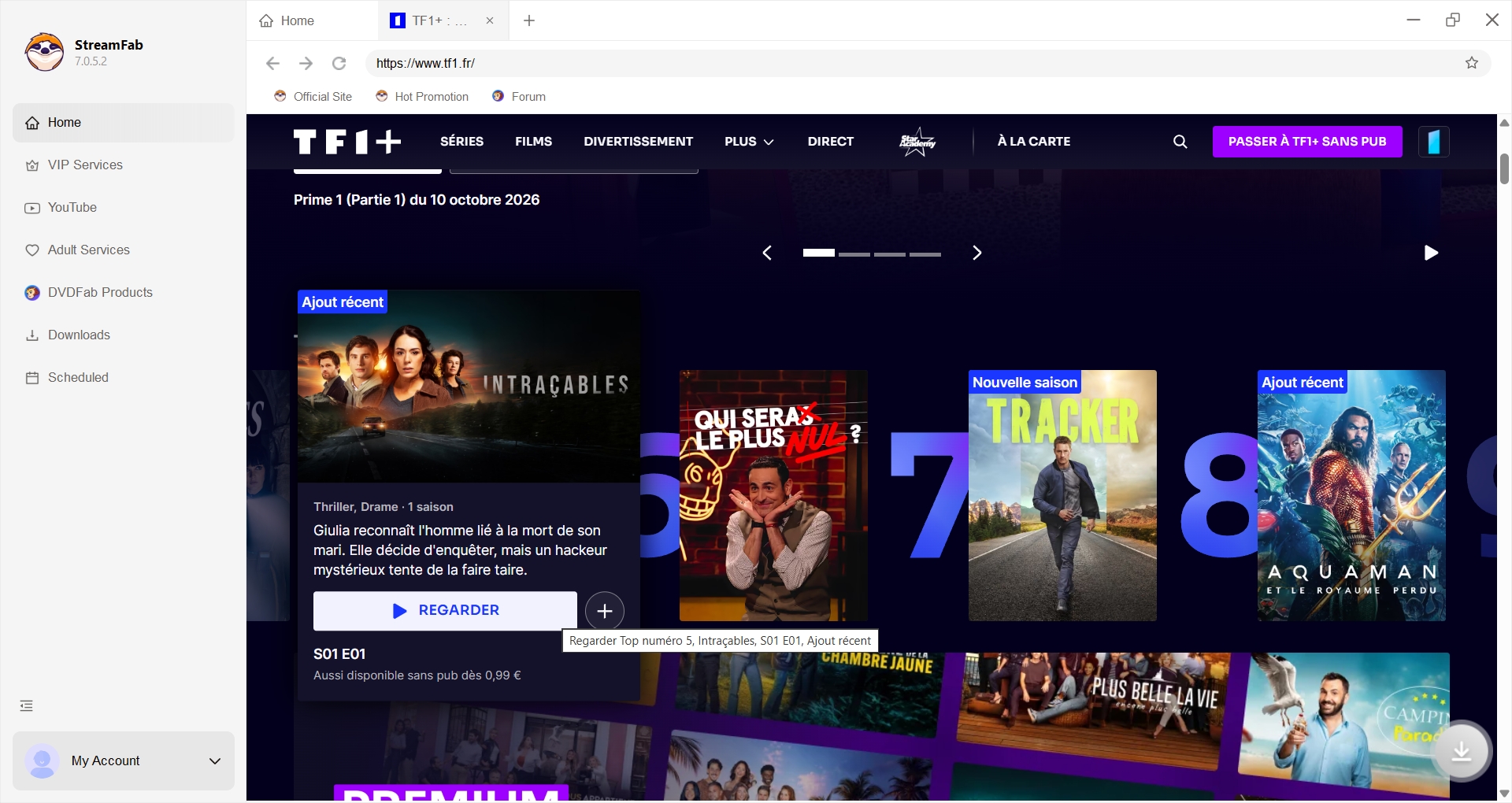Open Scheduled tasks in sidebar
The width and height of the screenshot is (1512, 803).
click(x=124, y=378)
